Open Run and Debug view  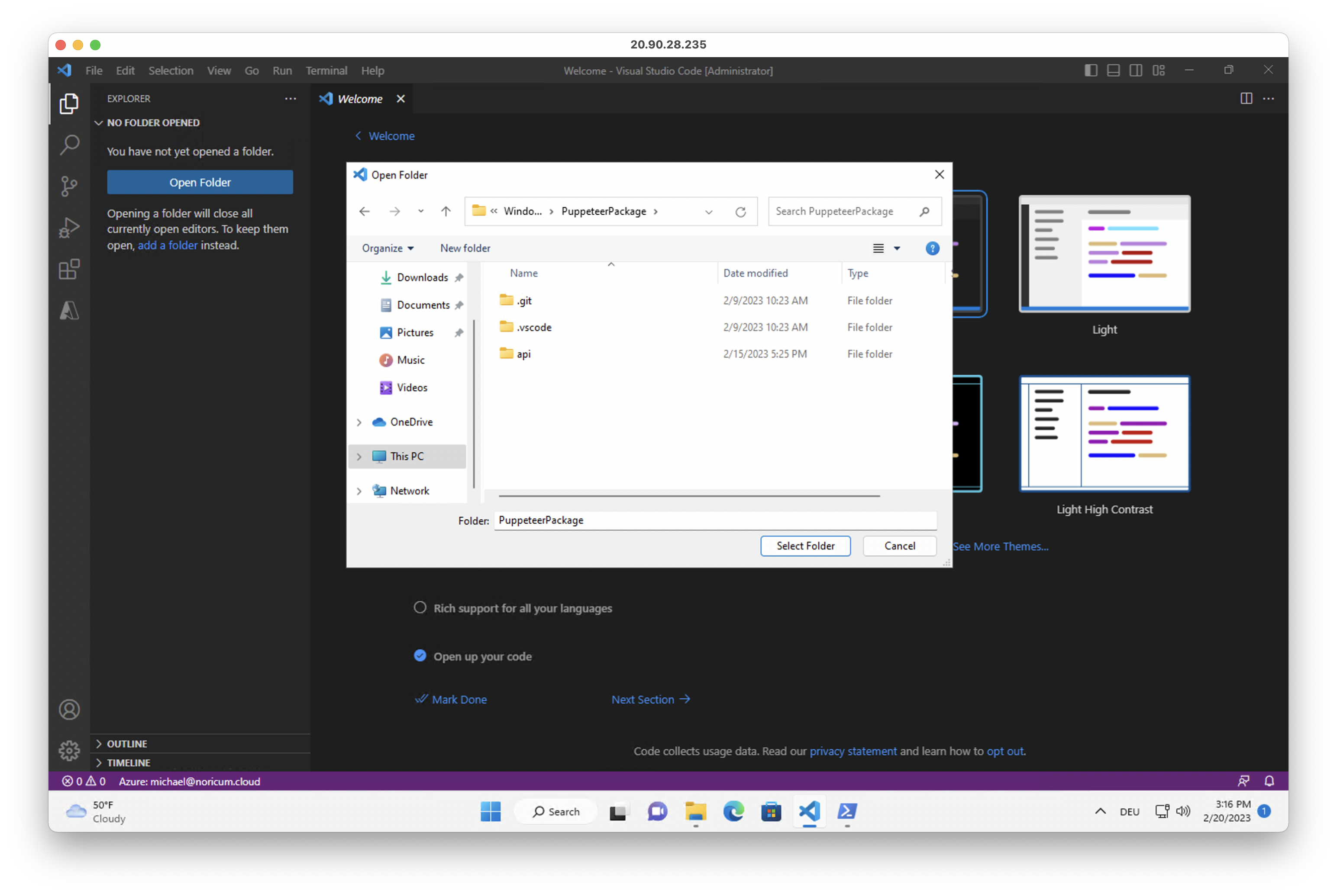click(x=69, y=227)
